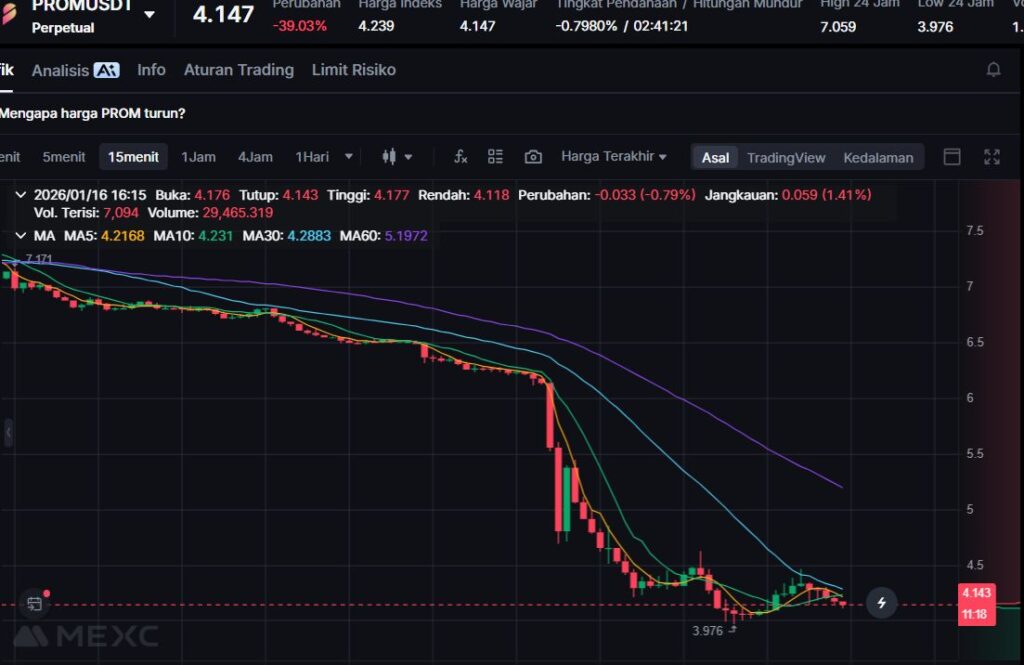
Task: Take a chart snapshot with camera icon
Action: 533,157
